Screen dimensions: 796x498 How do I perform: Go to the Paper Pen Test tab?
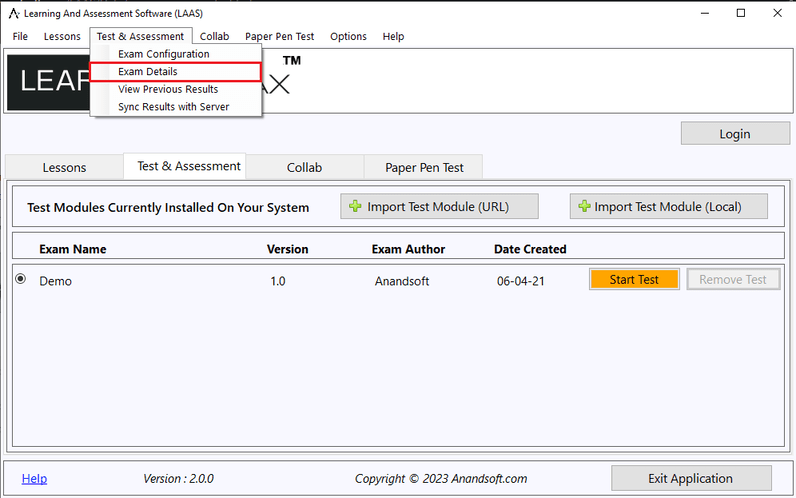(x=423, y=167)
